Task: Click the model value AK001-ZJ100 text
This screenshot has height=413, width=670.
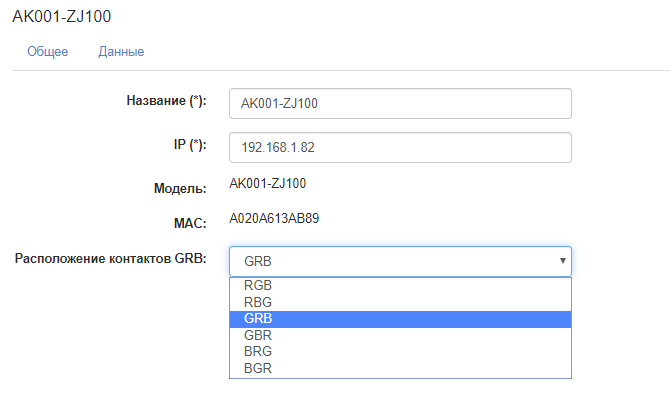Action: click(x=267, y=184)
